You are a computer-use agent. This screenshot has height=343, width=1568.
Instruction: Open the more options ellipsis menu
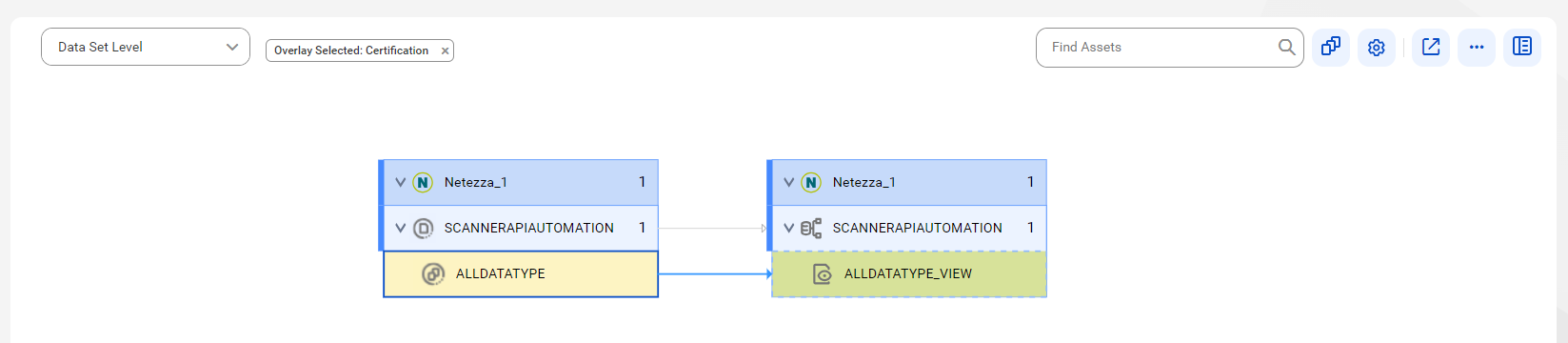click(1477, 47)
